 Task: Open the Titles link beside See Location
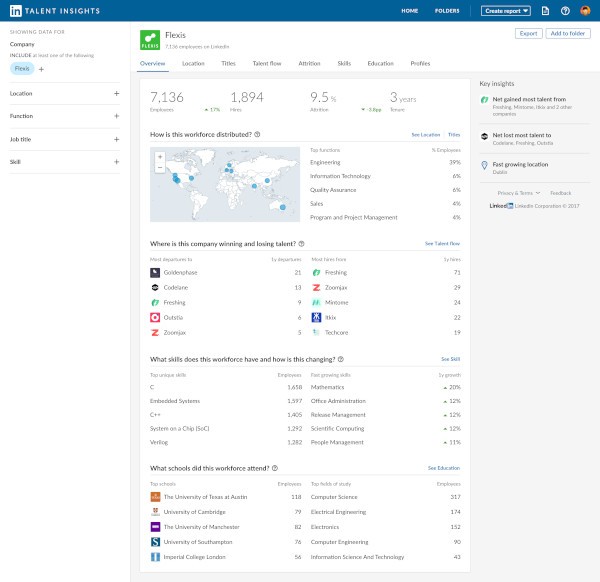pyautogui.click(x=454, y=135)
